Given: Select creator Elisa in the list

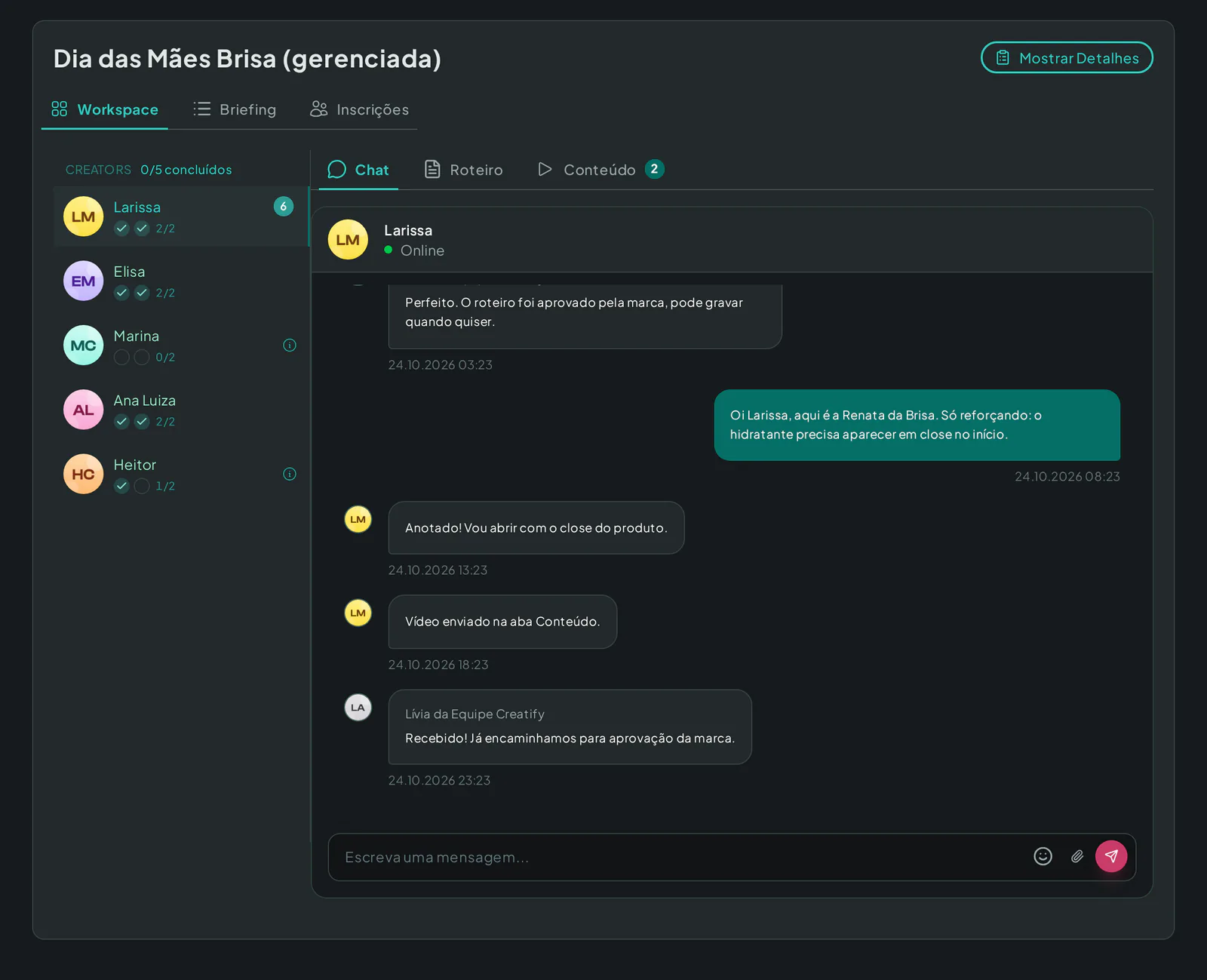Looking at the screenshot, I should [182, 281].
